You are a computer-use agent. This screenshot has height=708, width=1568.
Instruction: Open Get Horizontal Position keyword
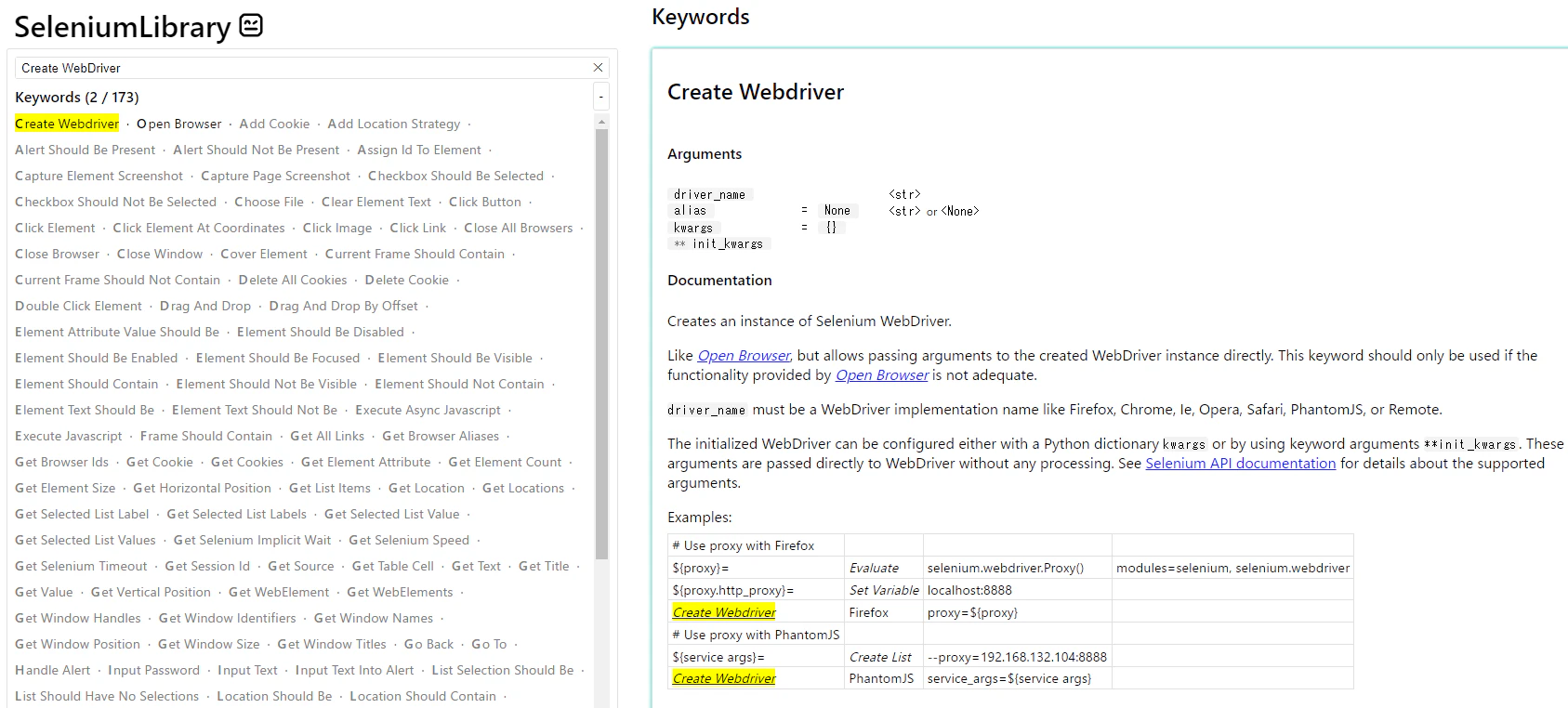tap(203, 488)
